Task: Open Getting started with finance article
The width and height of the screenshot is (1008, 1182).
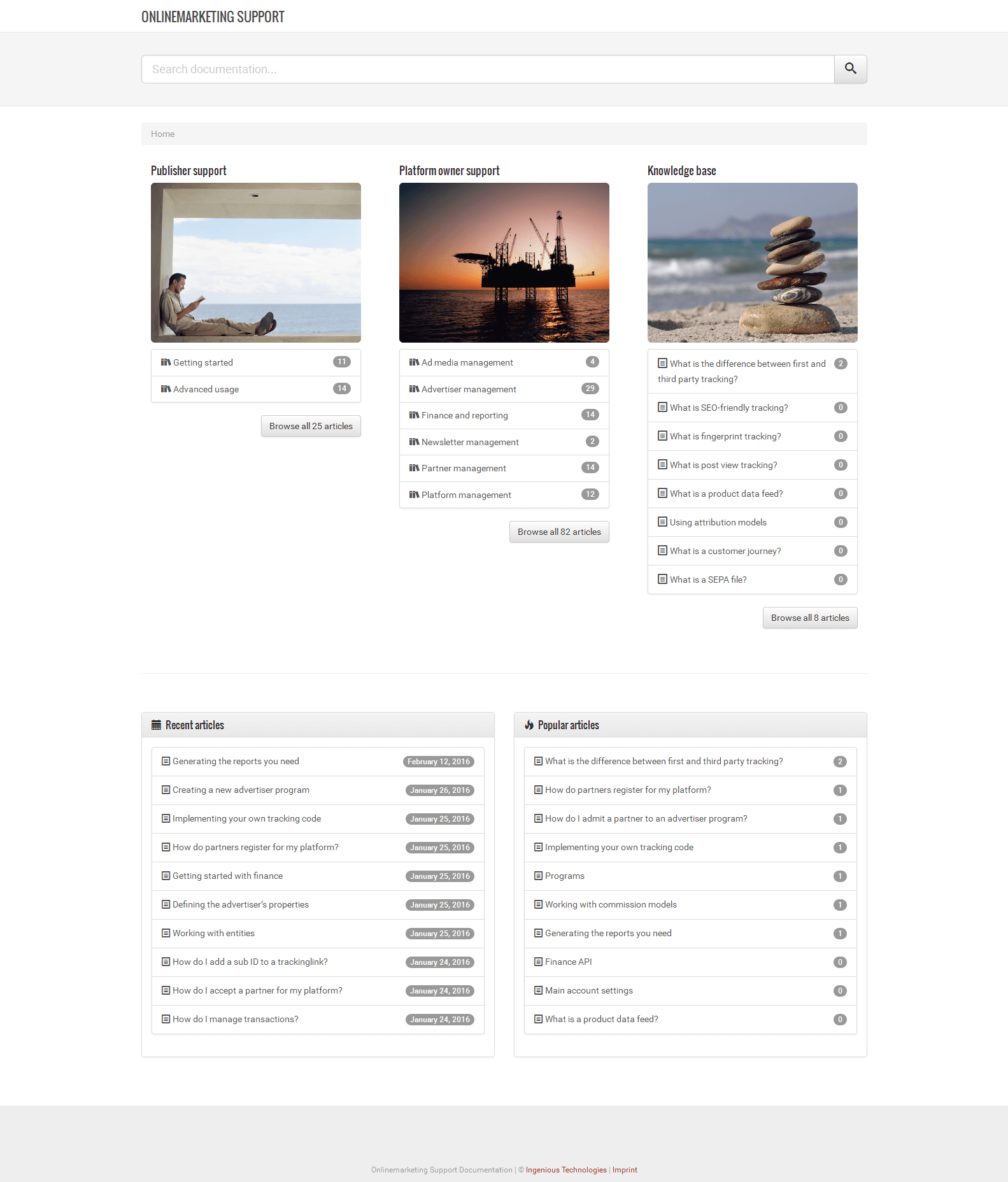Action: [x=318, y=876]
